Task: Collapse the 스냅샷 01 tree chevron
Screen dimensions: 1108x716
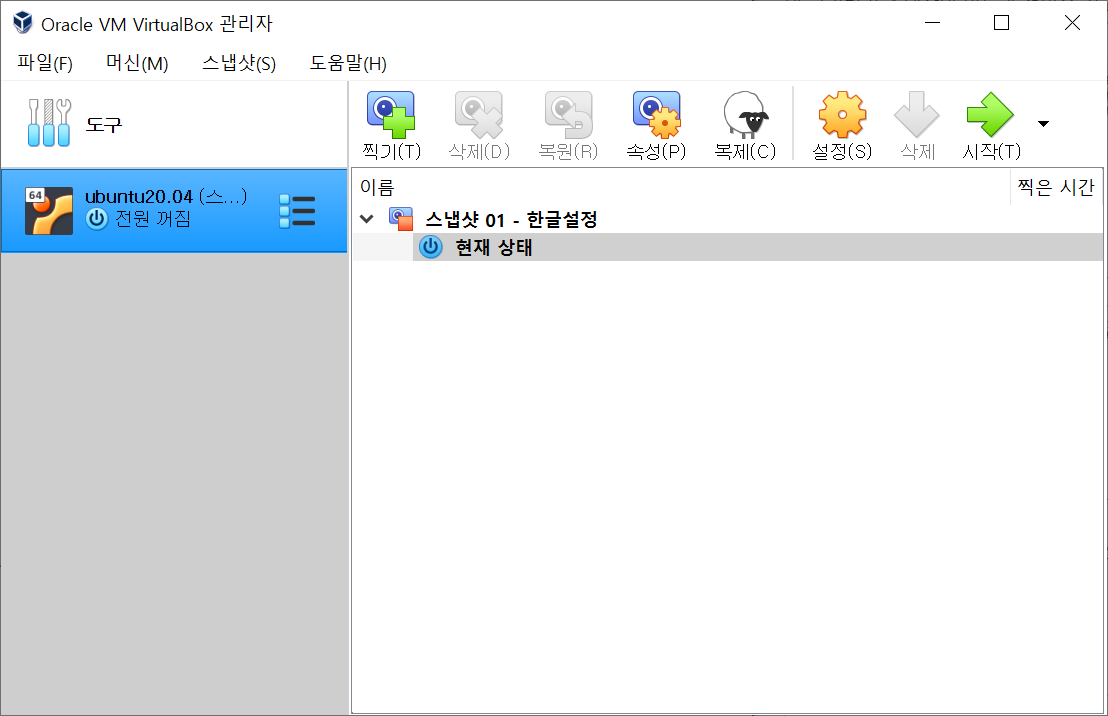Action: coord(367,219)
